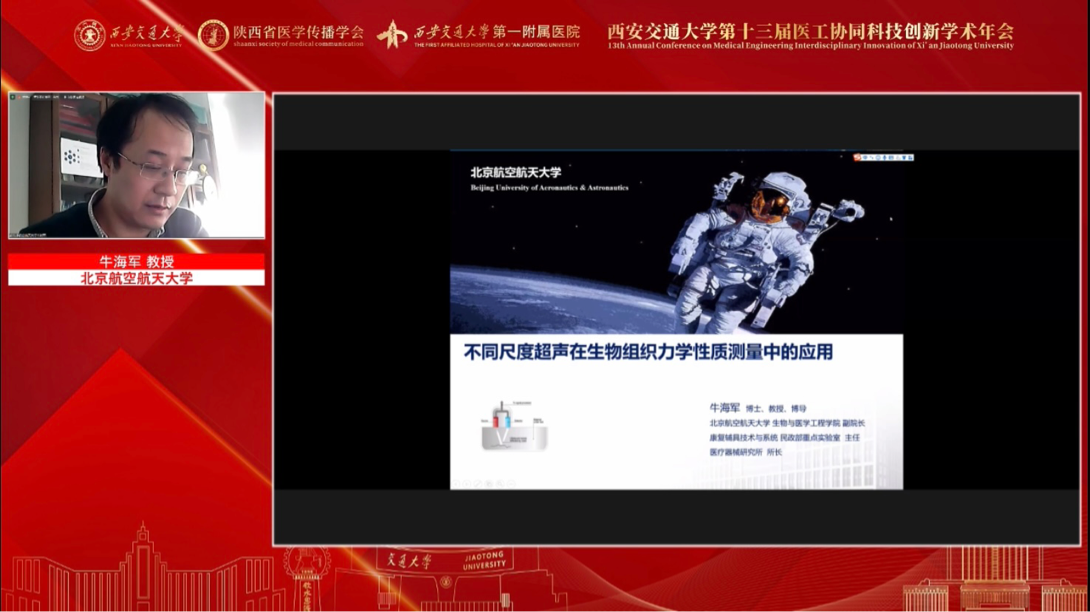Select the speaker webcam video thumbnail
This screenshot has width=1090, height=612.
pos(136,166)
